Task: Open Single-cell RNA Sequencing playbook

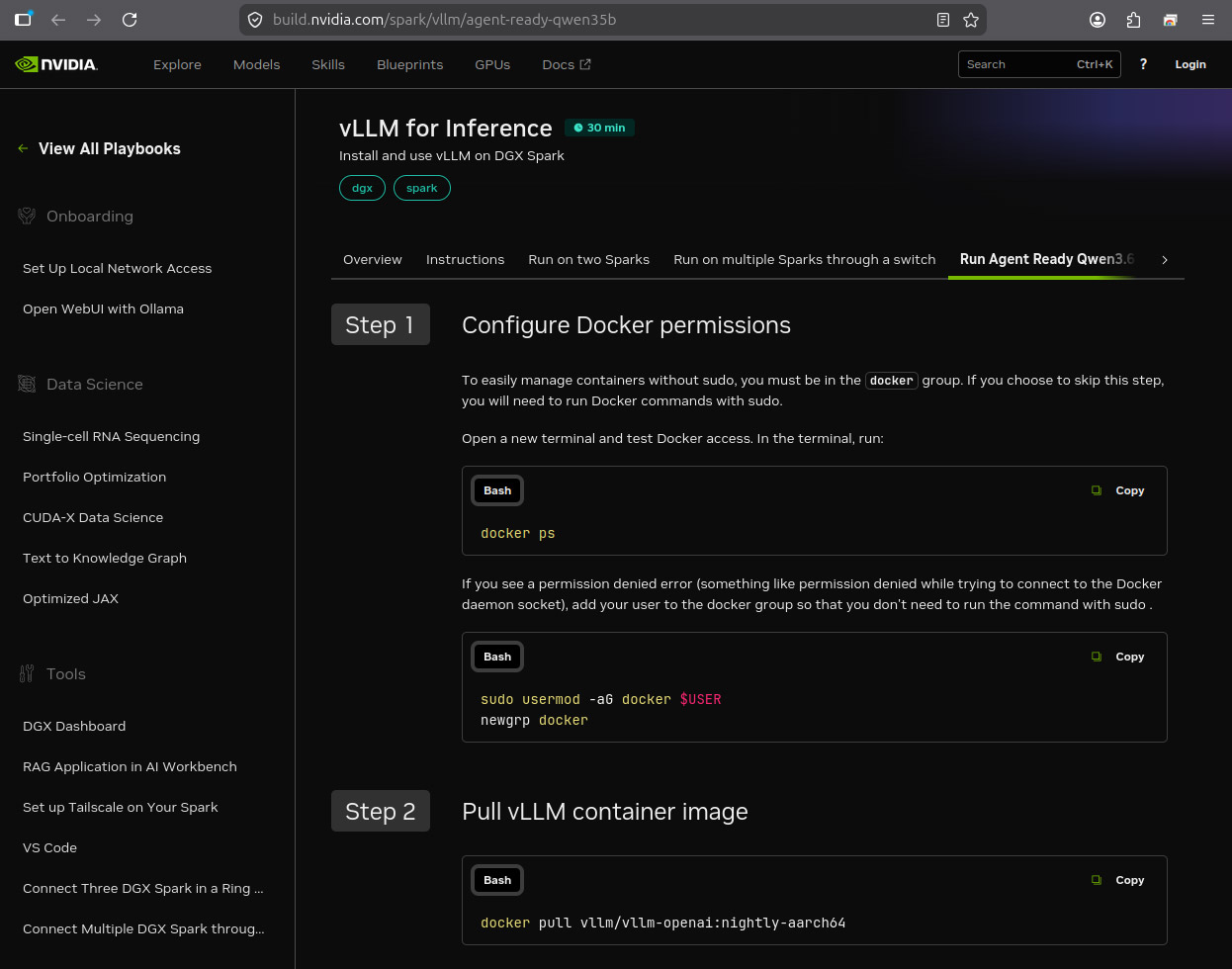Action: [x=111, y=436]
